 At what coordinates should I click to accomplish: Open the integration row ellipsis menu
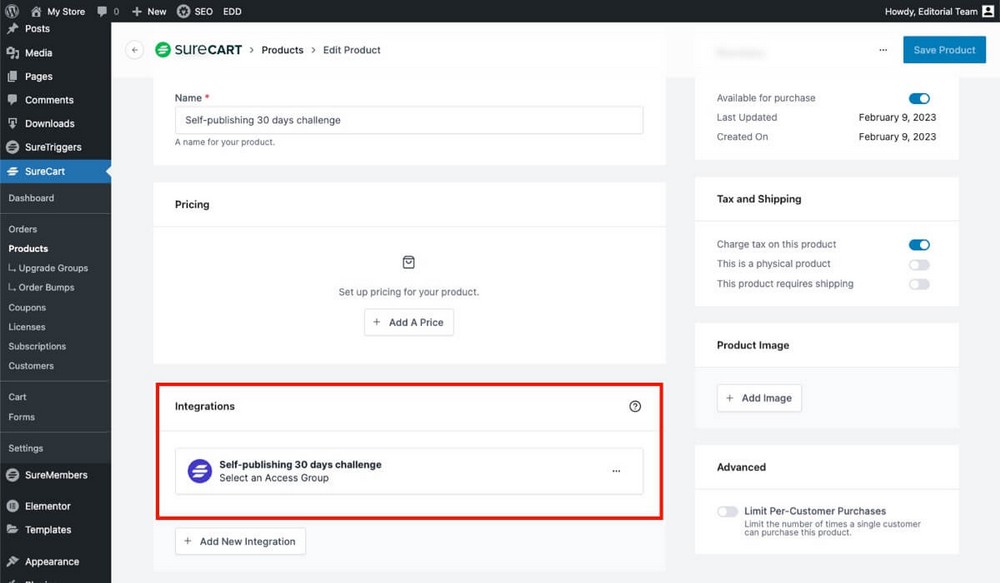coord(617,470)
